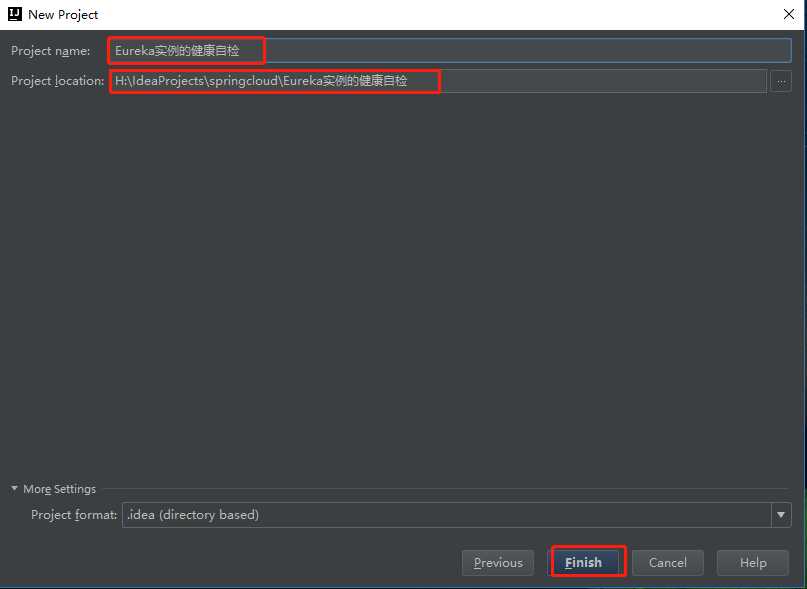Image resolution: width=807 pixels, height=589 pixels.
Task: Click the More Settings section heading text
Action: [60, 489]
